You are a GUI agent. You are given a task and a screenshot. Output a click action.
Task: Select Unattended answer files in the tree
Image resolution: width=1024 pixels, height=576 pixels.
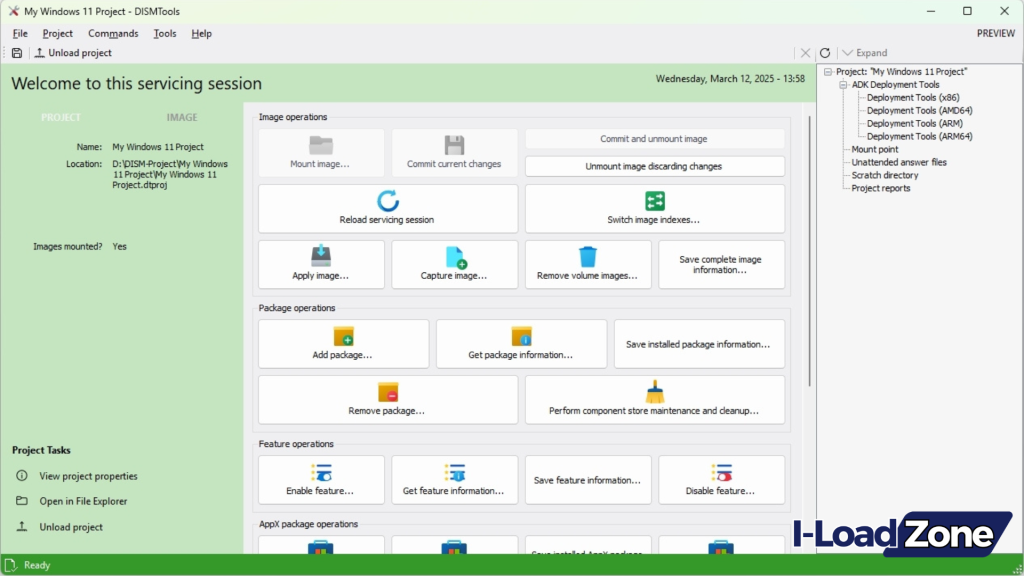point(898,162)
